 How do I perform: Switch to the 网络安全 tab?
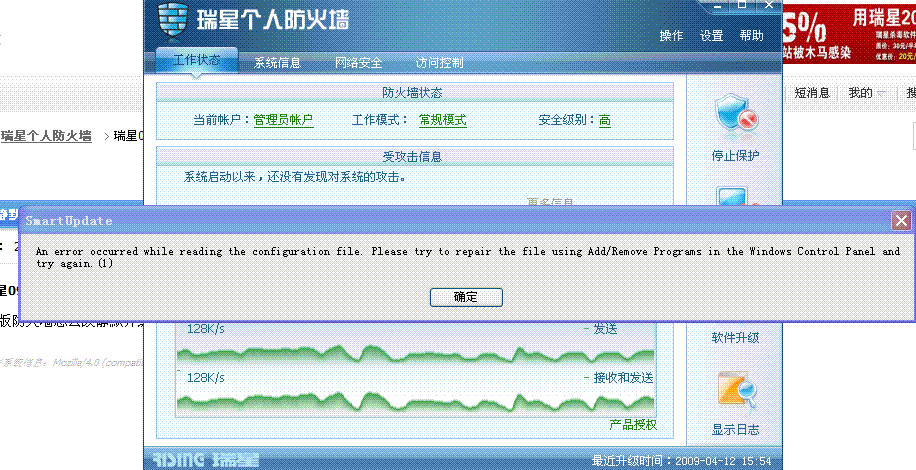[x=358, y=62]
